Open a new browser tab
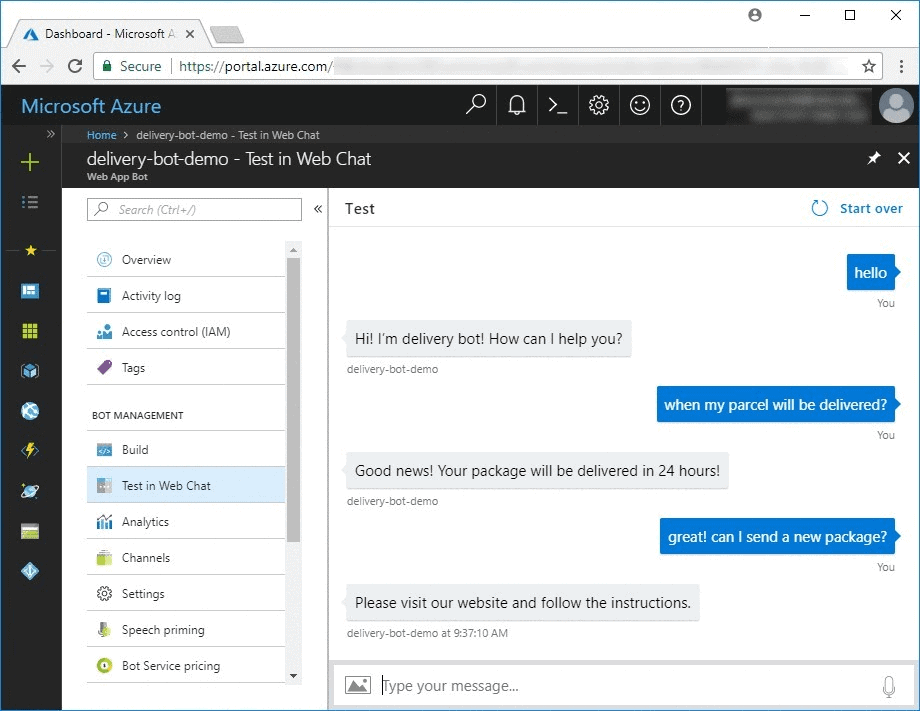 [227, 35]
